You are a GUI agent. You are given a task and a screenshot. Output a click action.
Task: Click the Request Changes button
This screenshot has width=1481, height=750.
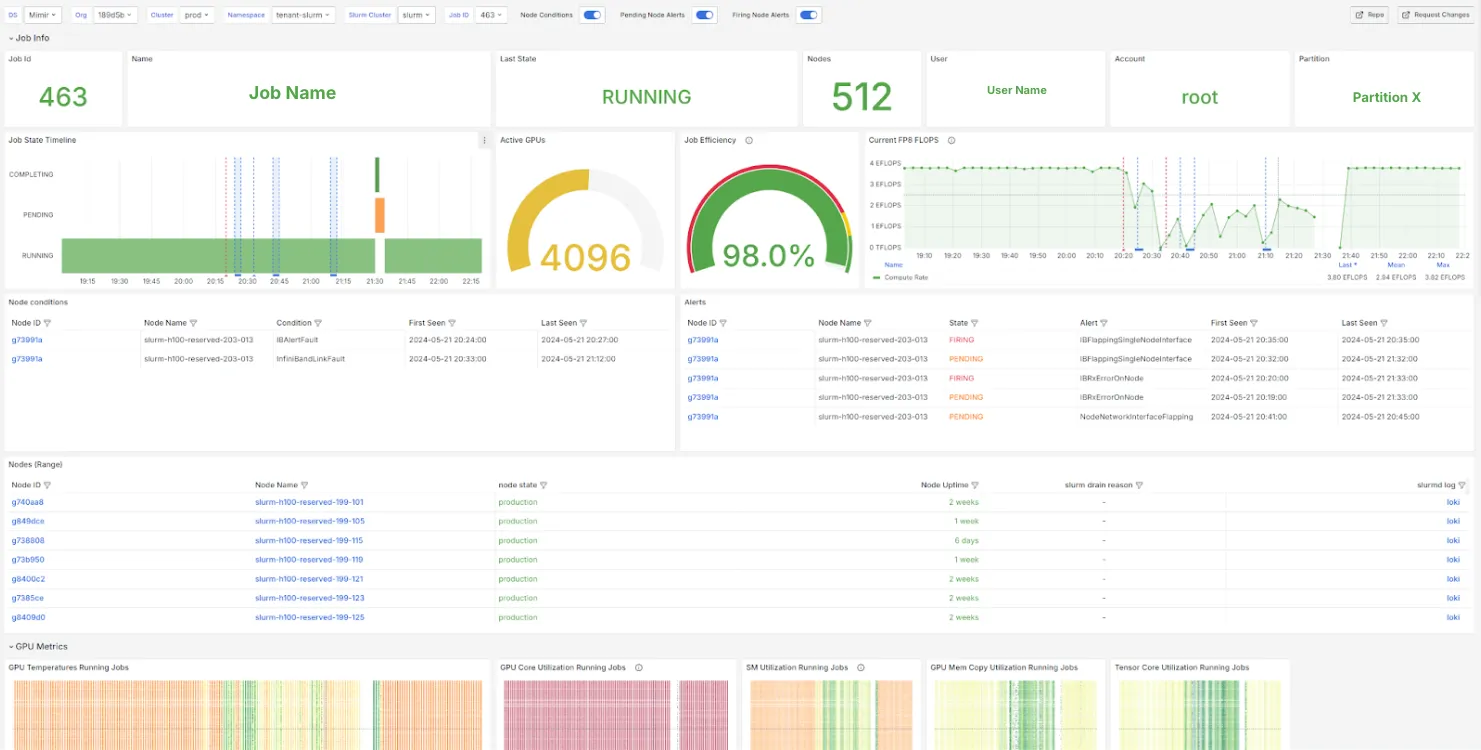coord(1434,15)
